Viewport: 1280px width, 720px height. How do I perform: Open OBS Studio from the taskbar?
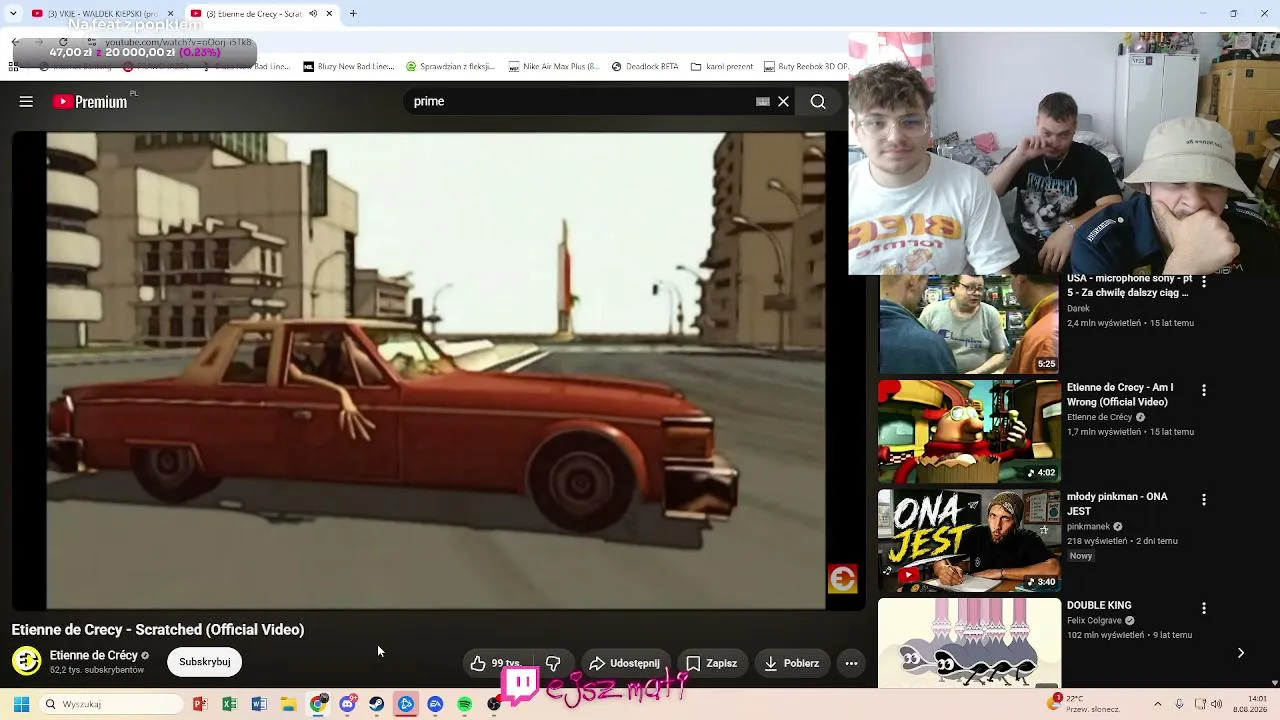coord(494,704)
